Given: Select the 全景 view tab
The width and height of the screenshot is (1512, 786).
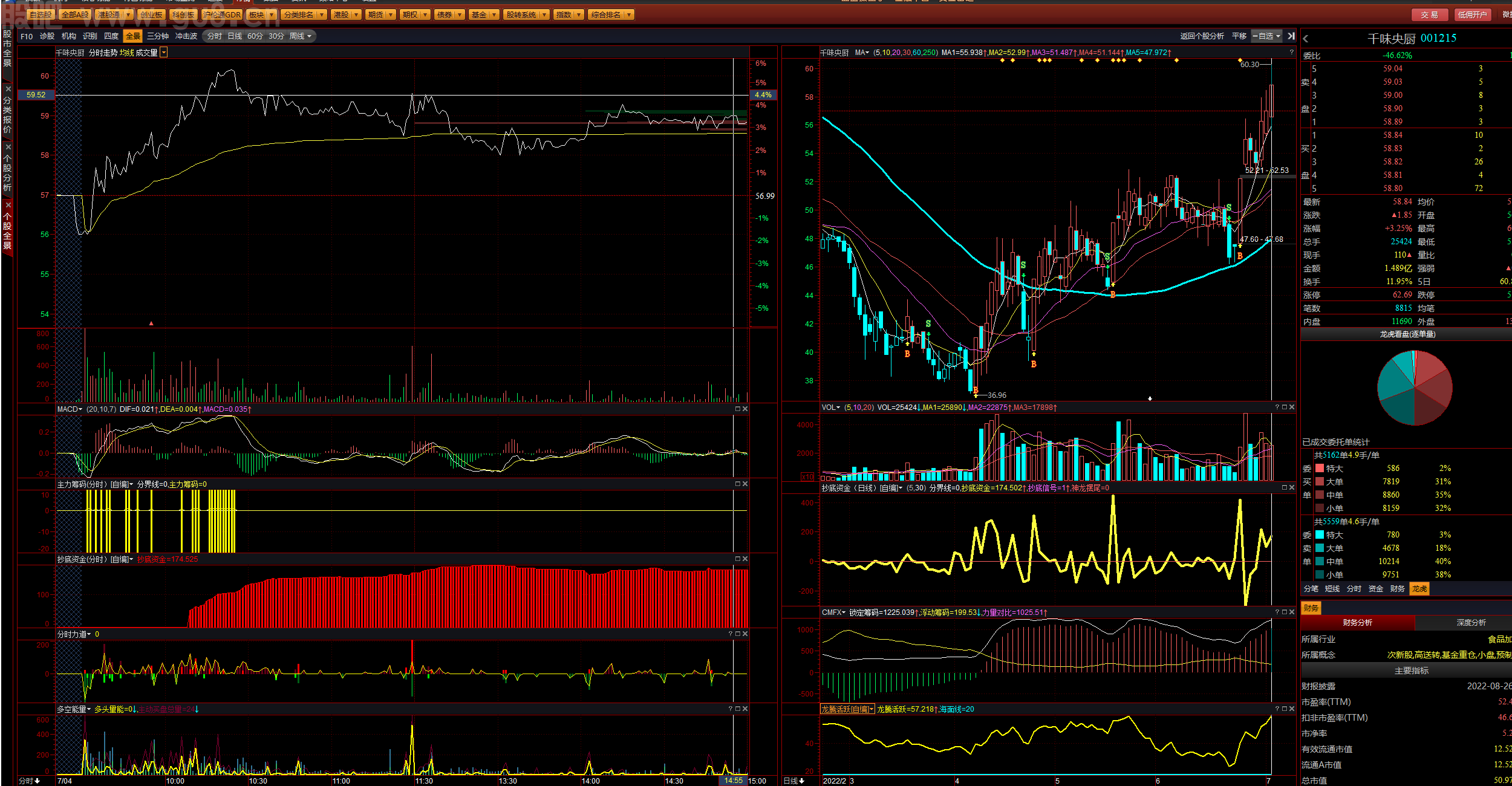Looking at the screenshot, I should [132, 36].
